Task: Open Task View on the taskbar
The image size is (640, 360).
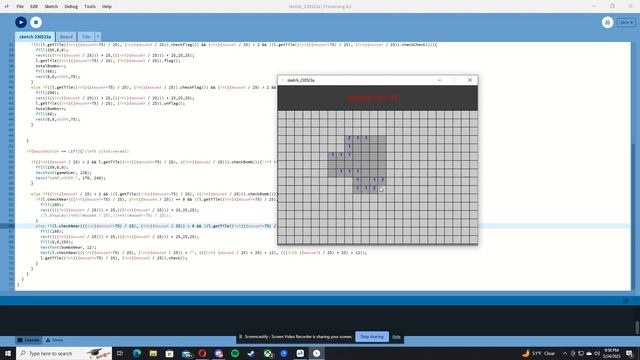Action: pyautogui.click(x=120, y=353)
